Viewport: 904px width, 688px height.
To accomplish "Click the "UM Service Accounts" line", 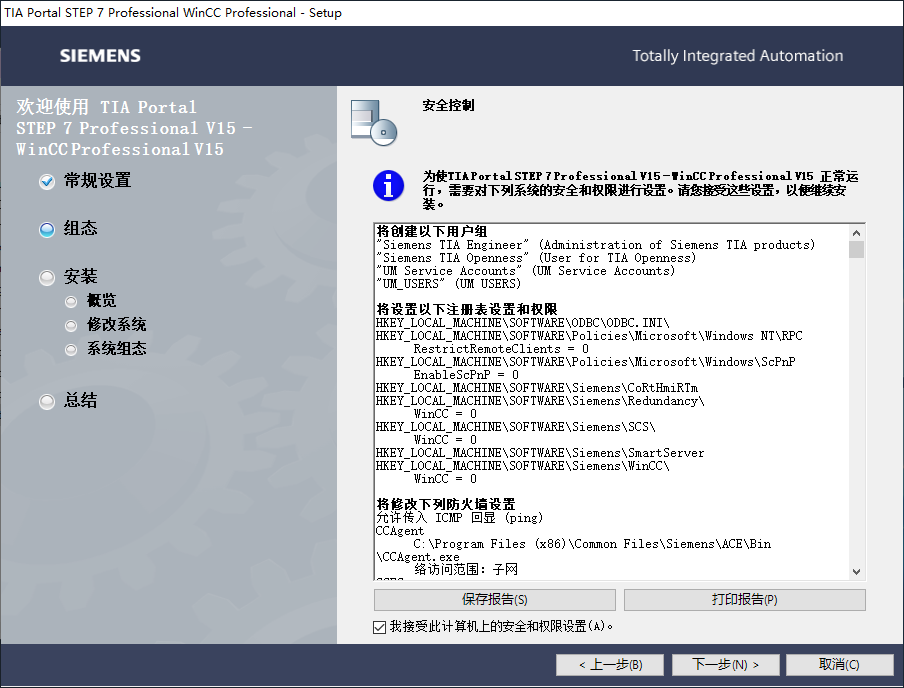I will tap(525, 271).
